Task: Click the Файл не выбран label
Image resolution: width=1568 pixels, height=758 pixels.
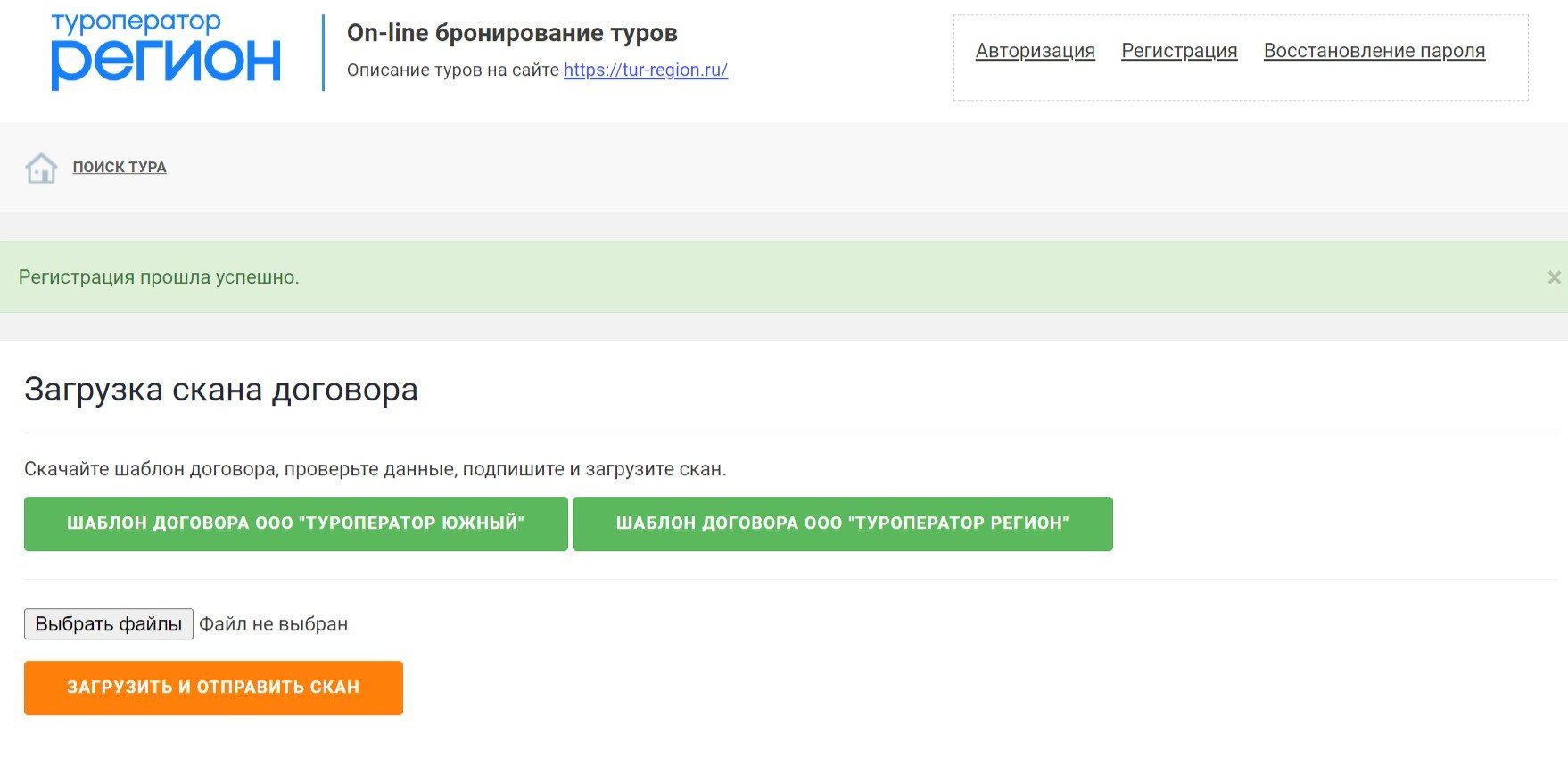Action: pos(273,624)
